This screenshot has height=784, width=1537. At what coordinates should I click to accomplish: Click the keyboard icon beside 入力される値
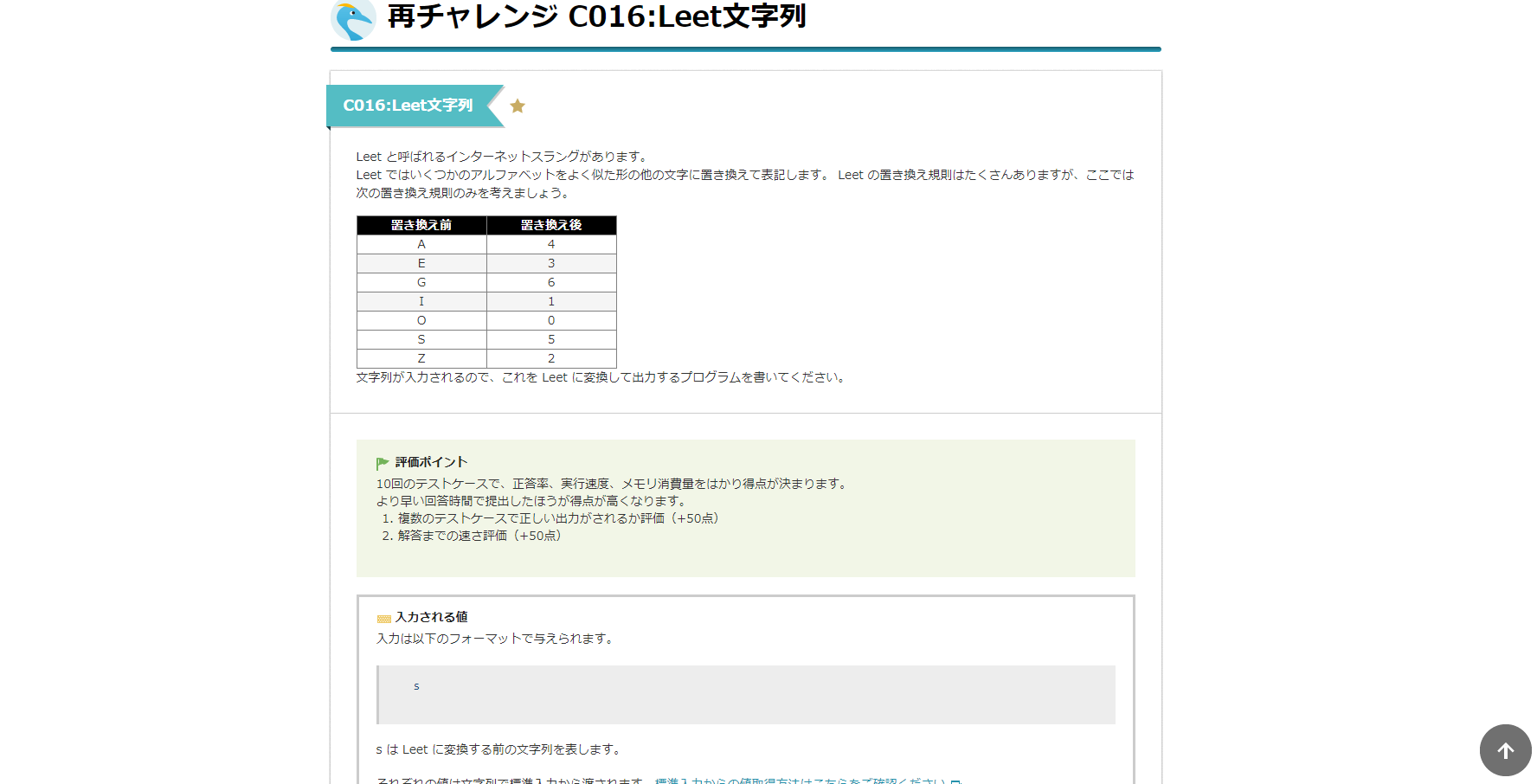(x=383, y=618)
